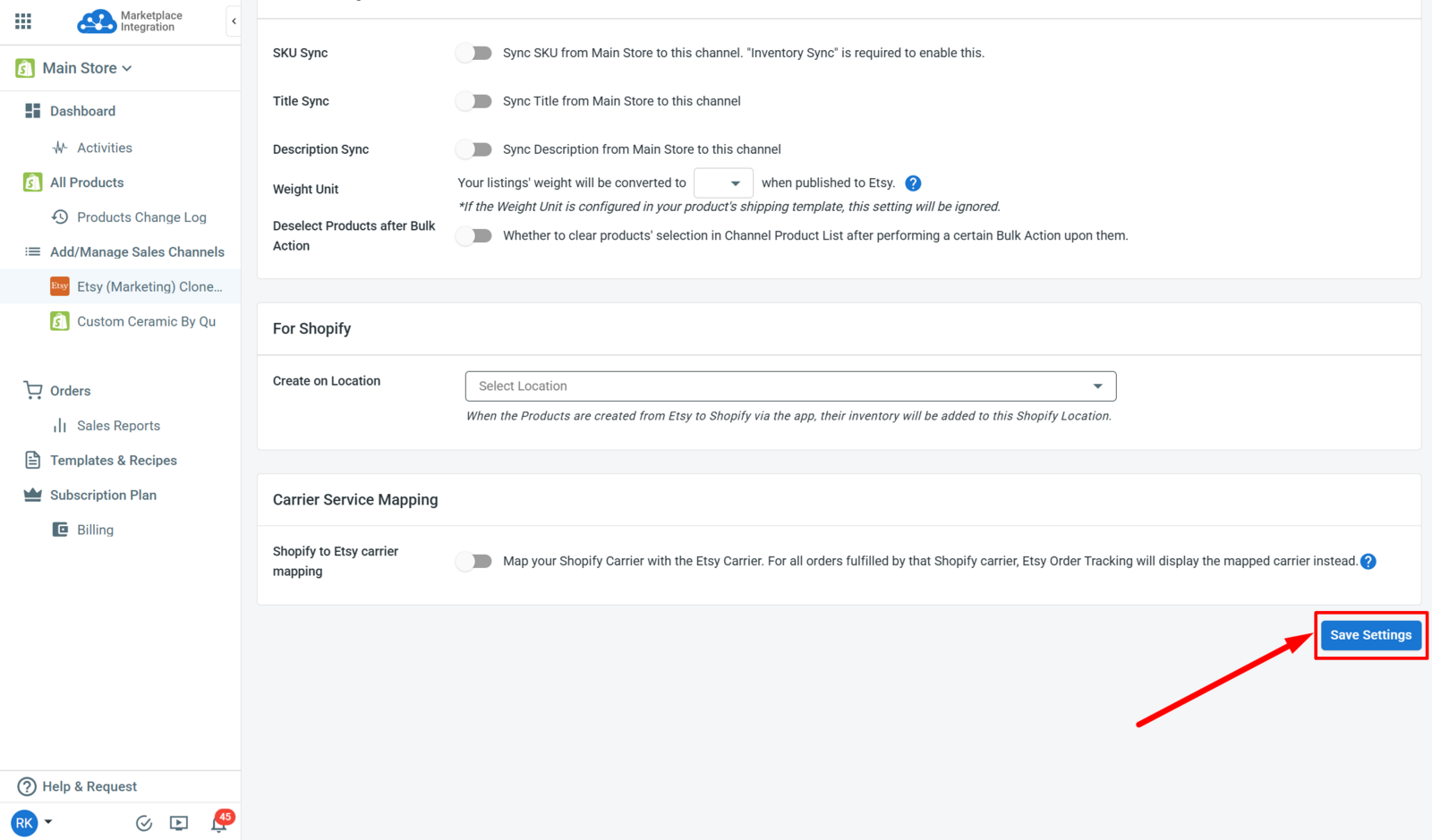Expand the Main Store switcher dropdown

pos(126,68)
